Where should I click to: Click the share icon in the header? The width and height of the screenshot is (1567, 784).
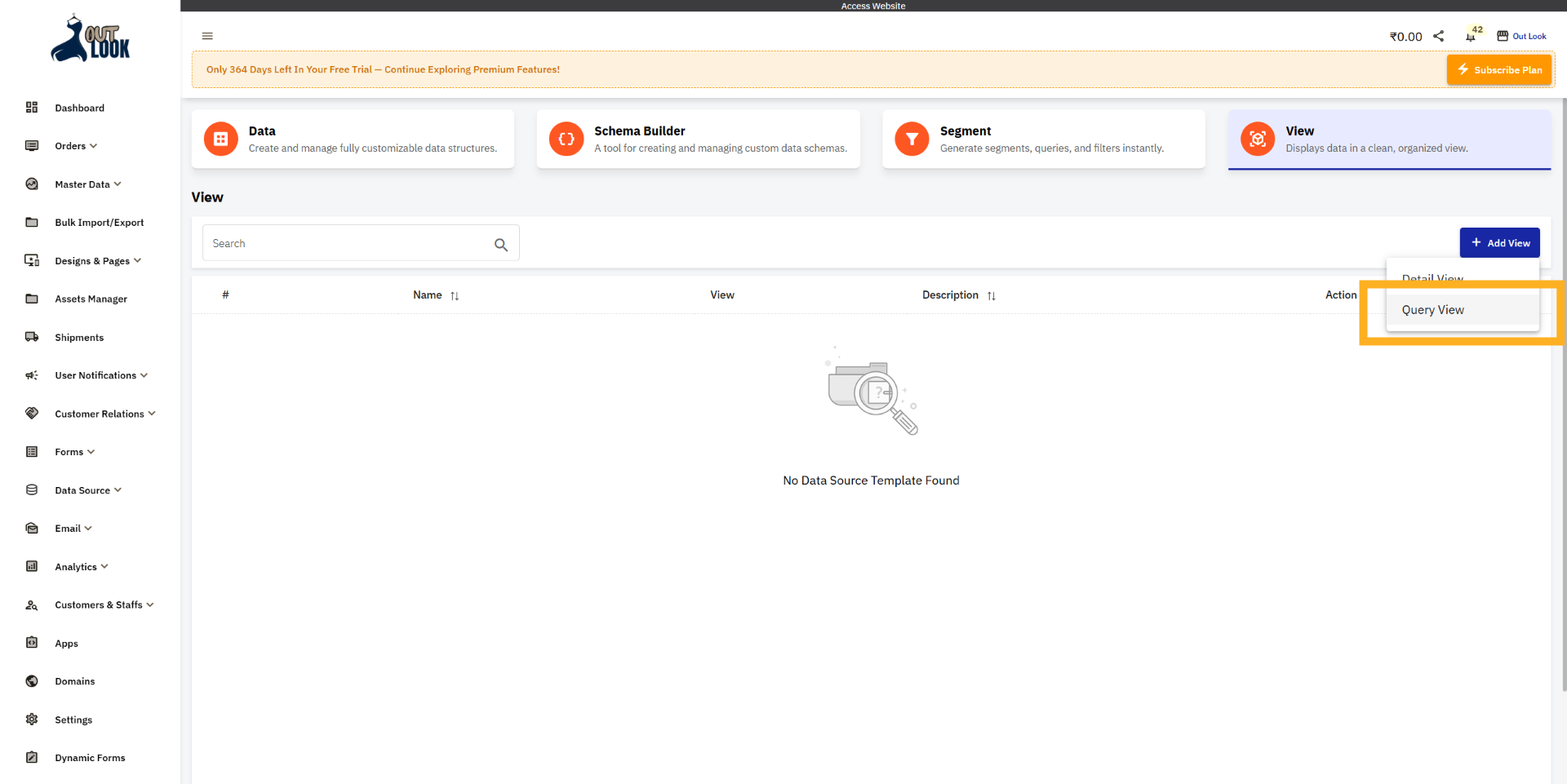click(1439, 36)
